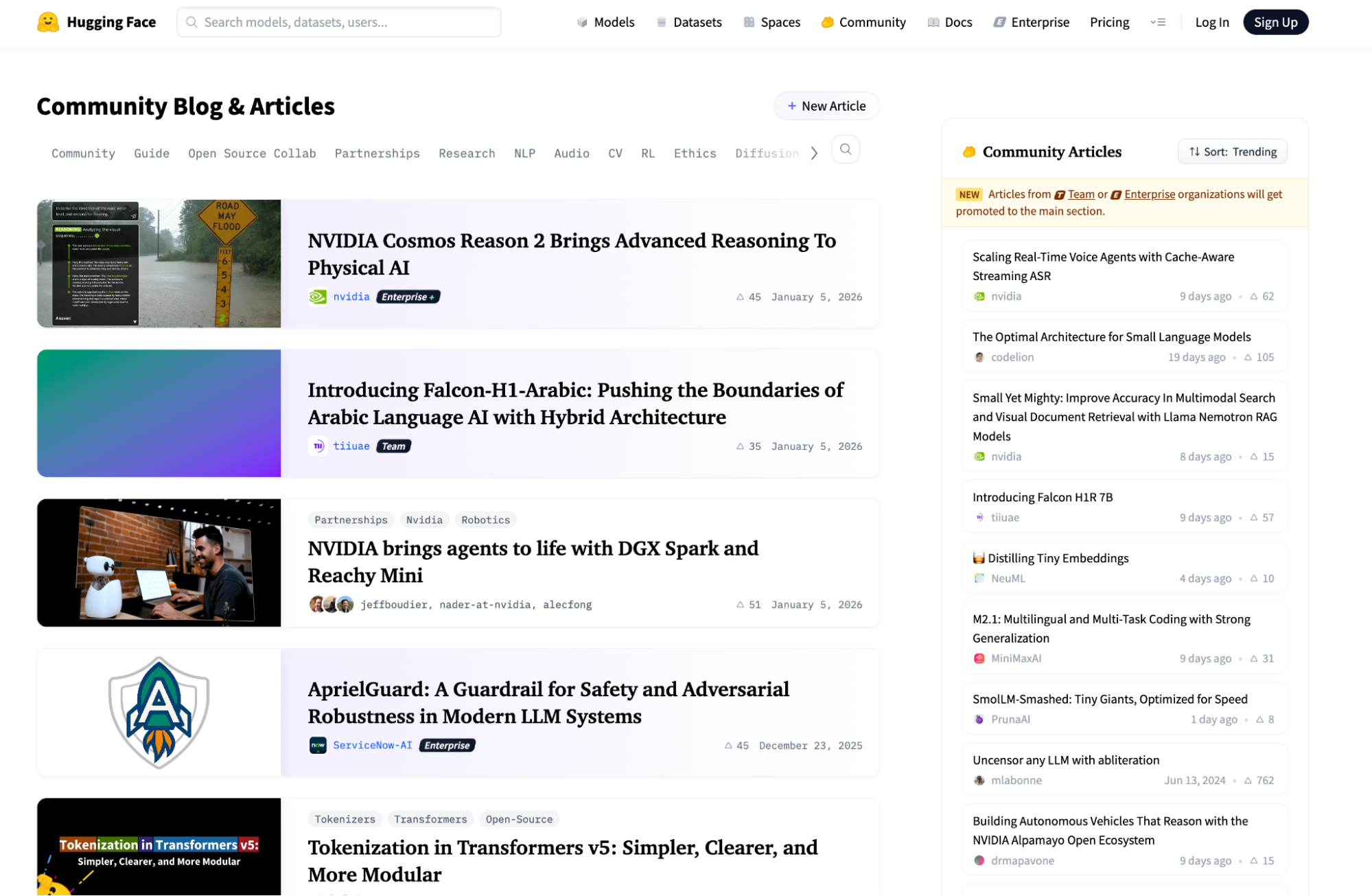
Task: Click the Hugging Face logo emoji
Action: (47, 22)
